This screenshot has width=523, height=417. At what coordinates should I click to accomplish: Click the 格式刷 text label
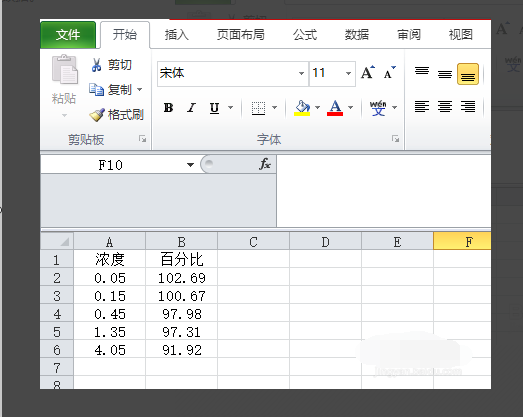(126, 115)
